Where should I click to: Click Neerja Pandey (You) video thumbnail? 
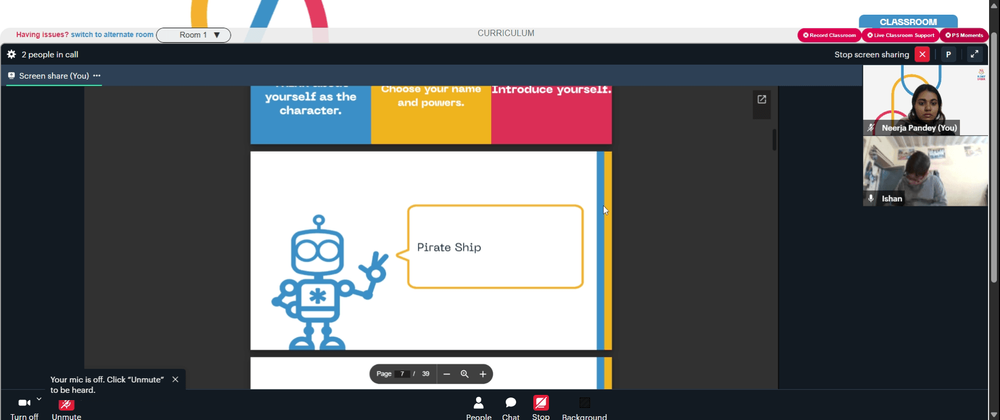[x=925, y=100]
